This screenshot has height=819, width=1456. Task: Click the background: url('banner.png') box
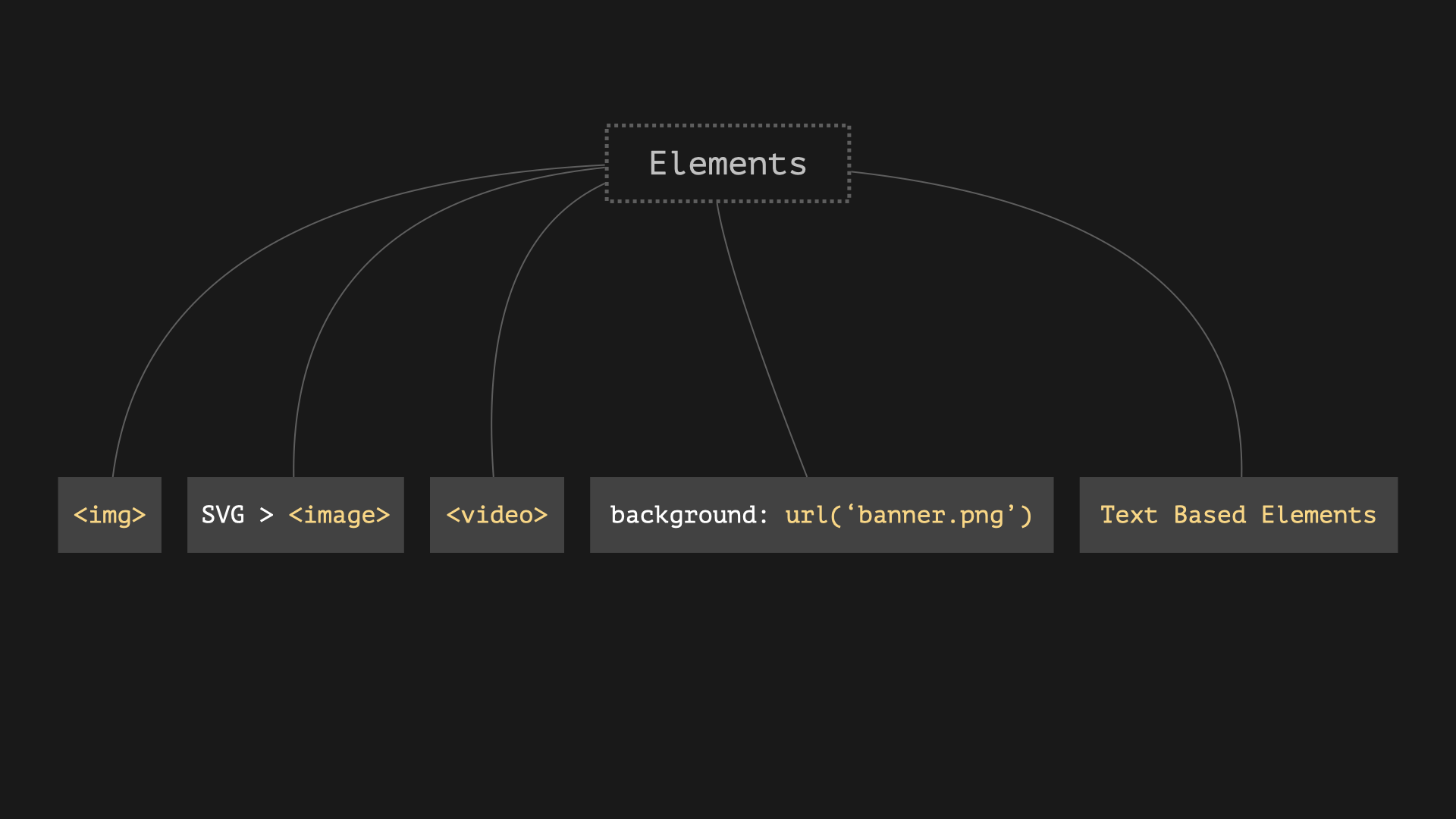click(x=821, y=515)
